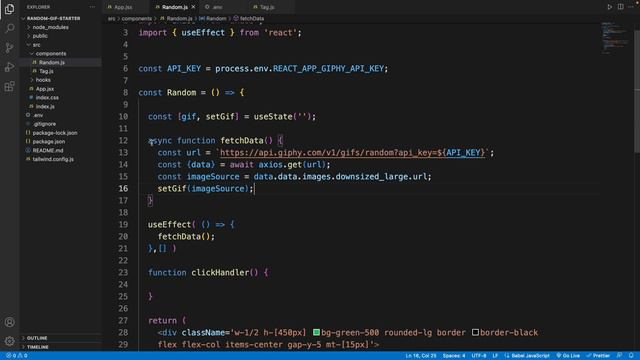Image resolution: width=640 pixels, height=360 pixels.
Task: Open the Run and Debug view
Action: (x=9, y=67)
